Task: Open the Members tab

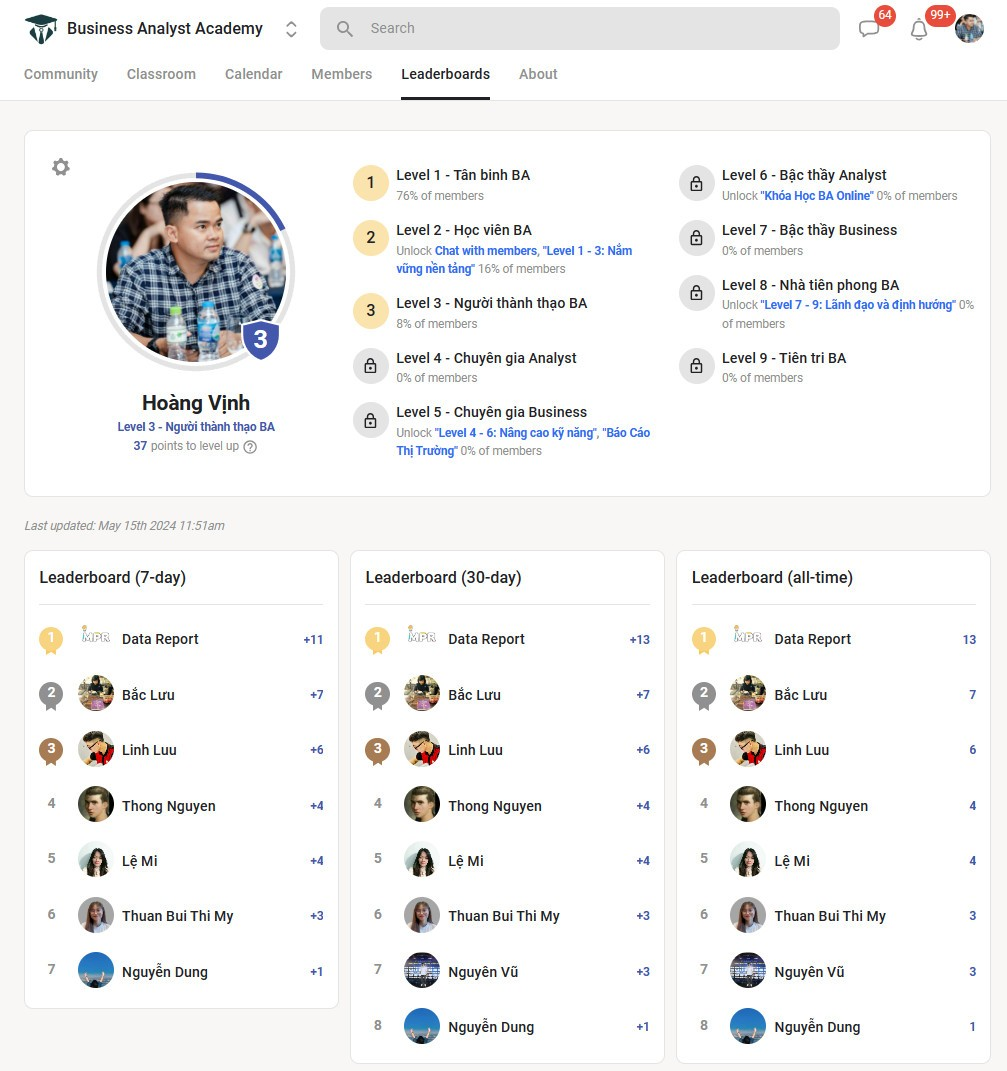Action: click(x=341, y=74)
